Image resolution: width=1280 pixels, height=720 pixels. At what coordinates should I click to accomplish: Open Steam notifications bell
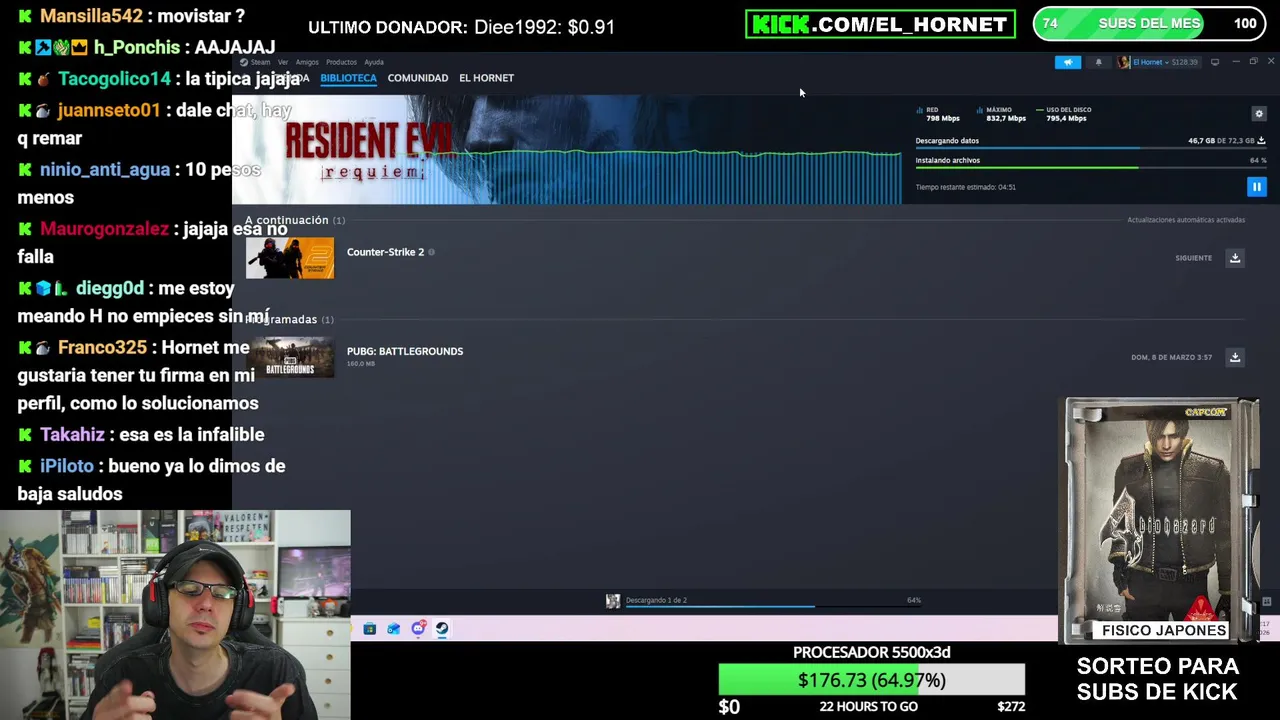coord(1098,62)
